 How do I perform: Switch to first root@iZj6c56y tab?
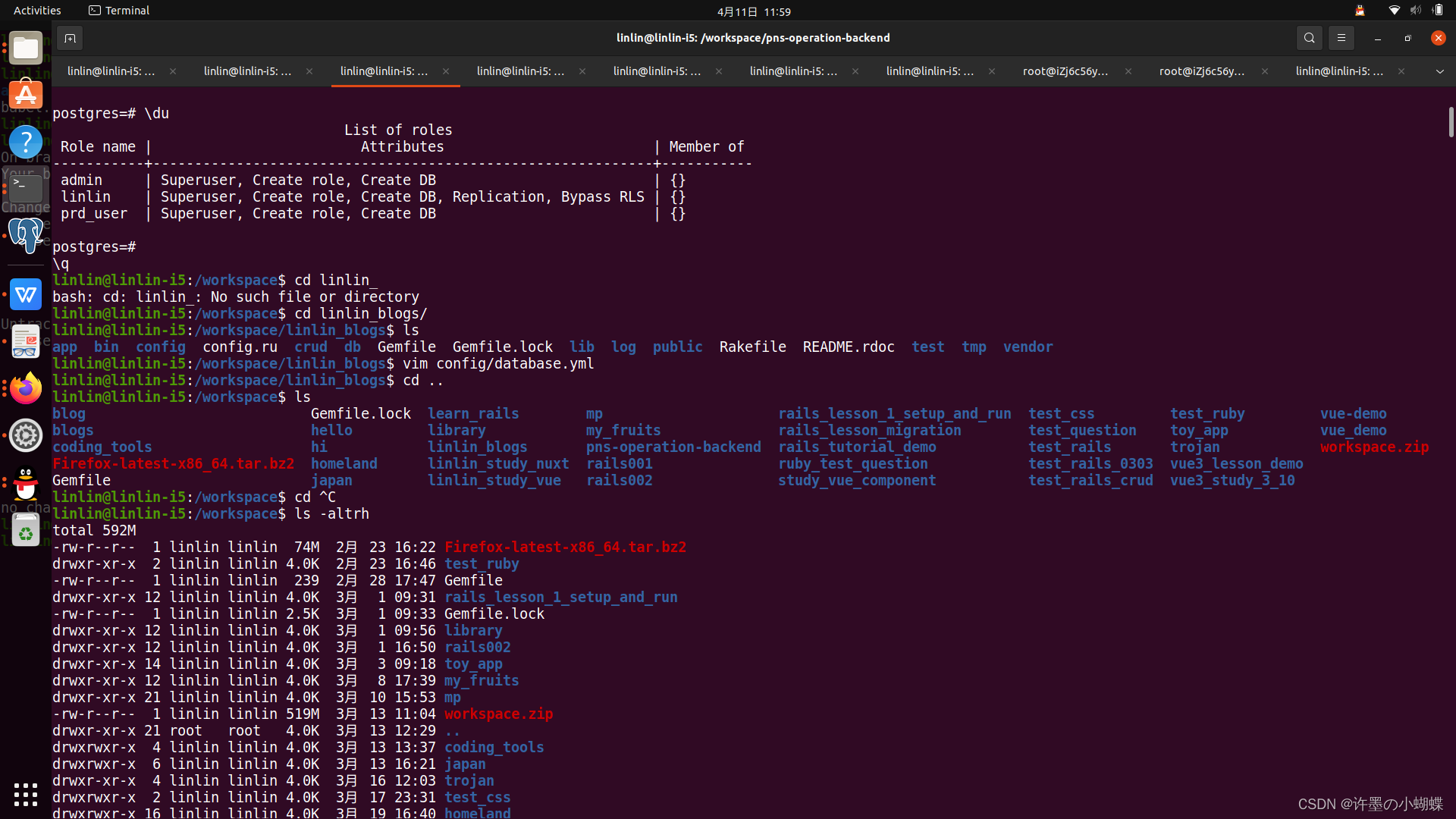click(1065, 71)
